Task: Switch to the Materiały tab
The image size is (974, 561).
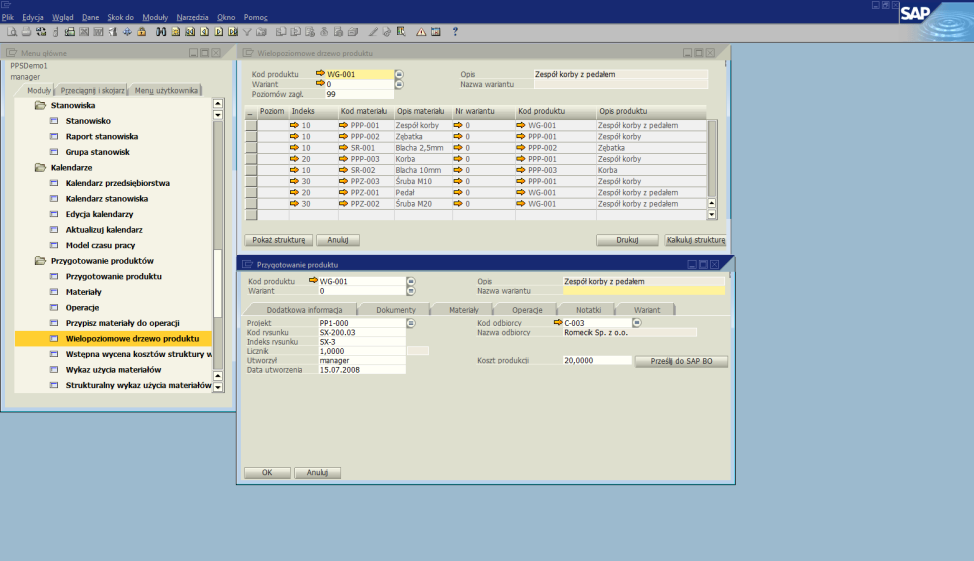Action: 463,309
